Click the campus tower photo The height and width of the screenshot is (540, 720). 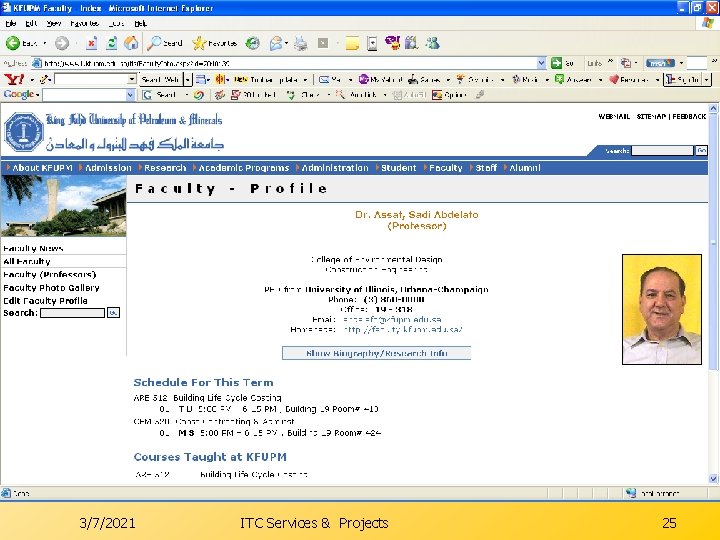click(x=63, y=206)
